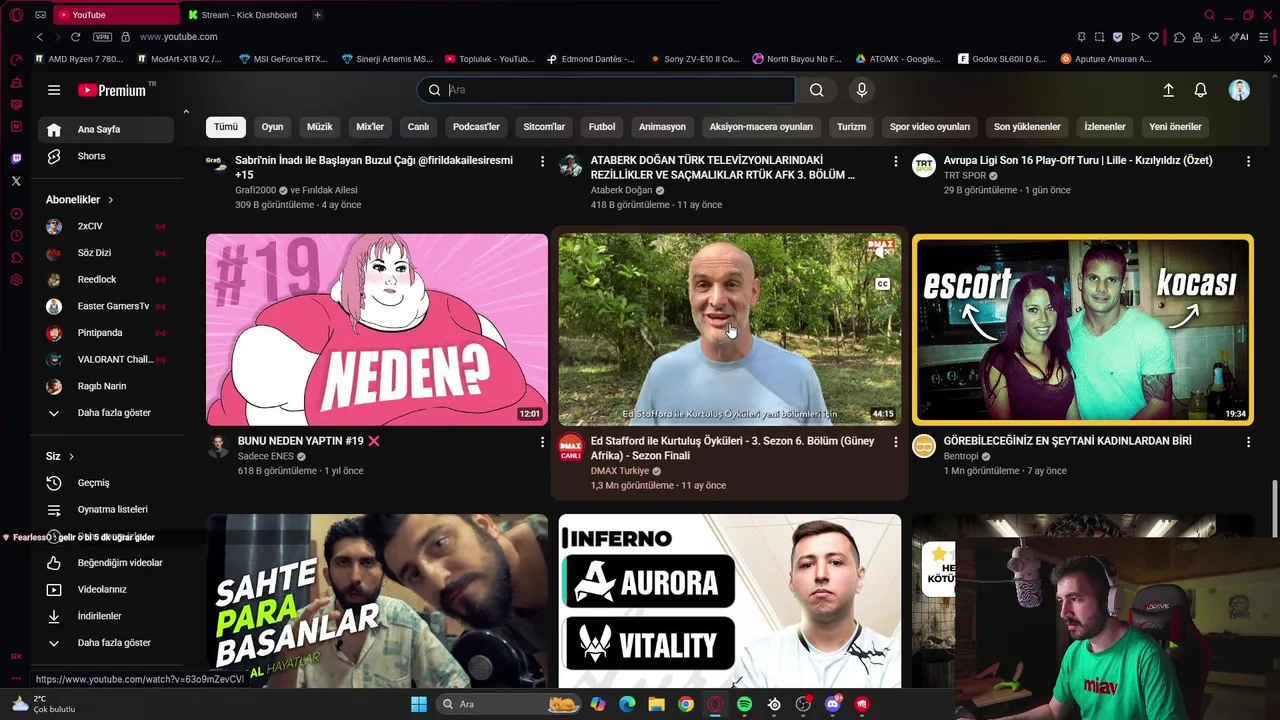Open a new browser tab with plus

(x=317, y=15)
